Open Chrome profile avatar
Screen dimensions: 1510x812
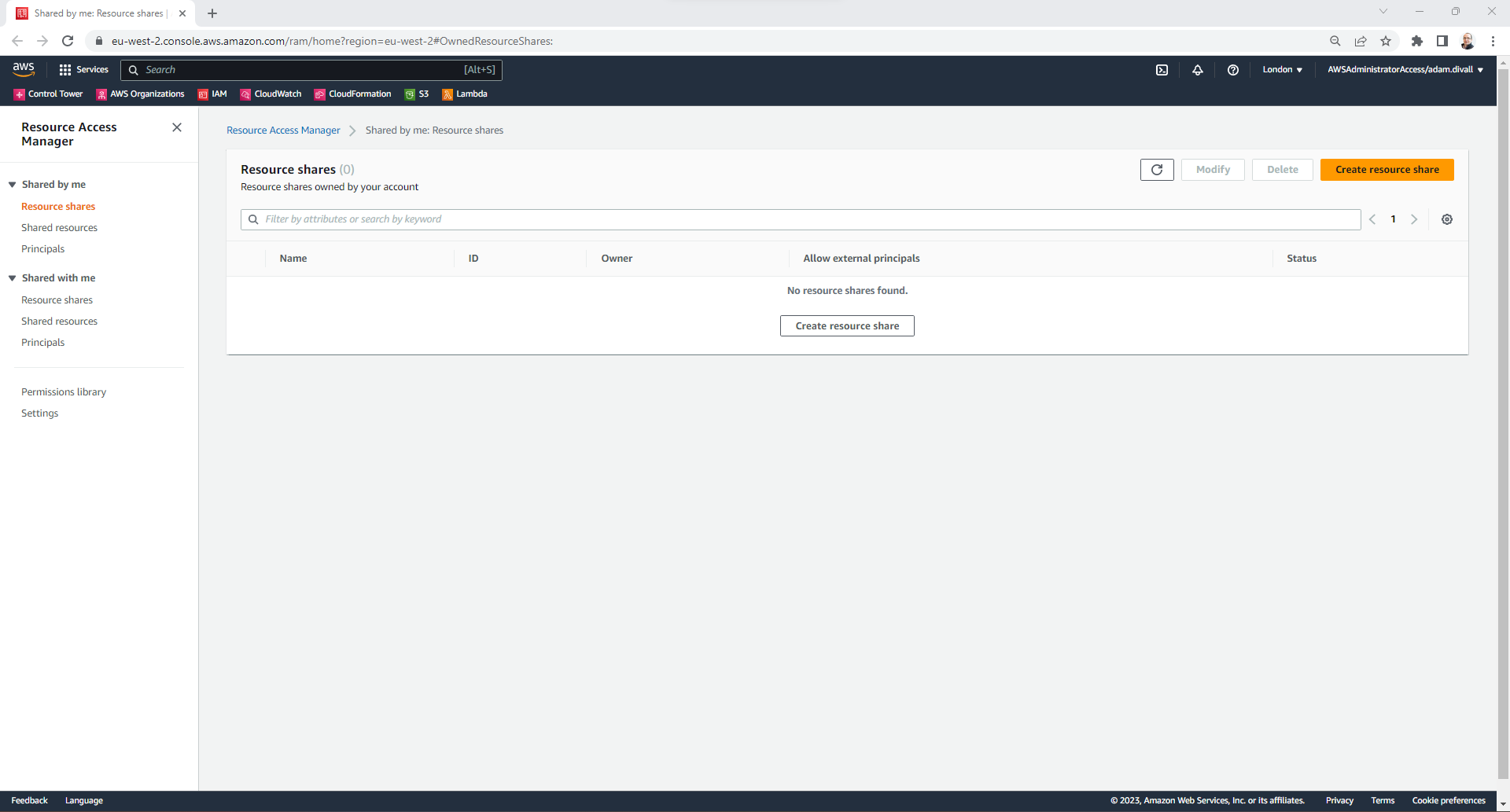pos(1468,41)
